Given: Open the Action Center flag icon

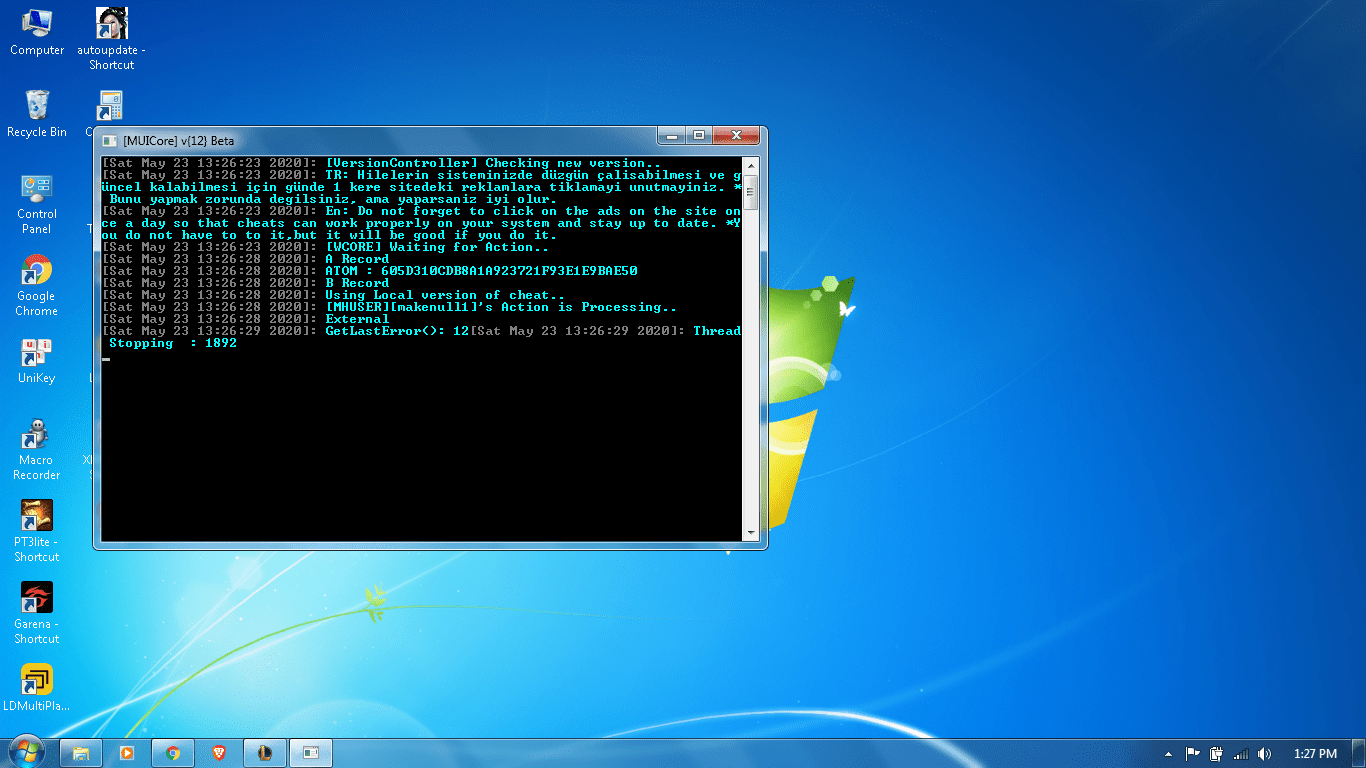Looking at the screenshot, I should click(1193, 753).
